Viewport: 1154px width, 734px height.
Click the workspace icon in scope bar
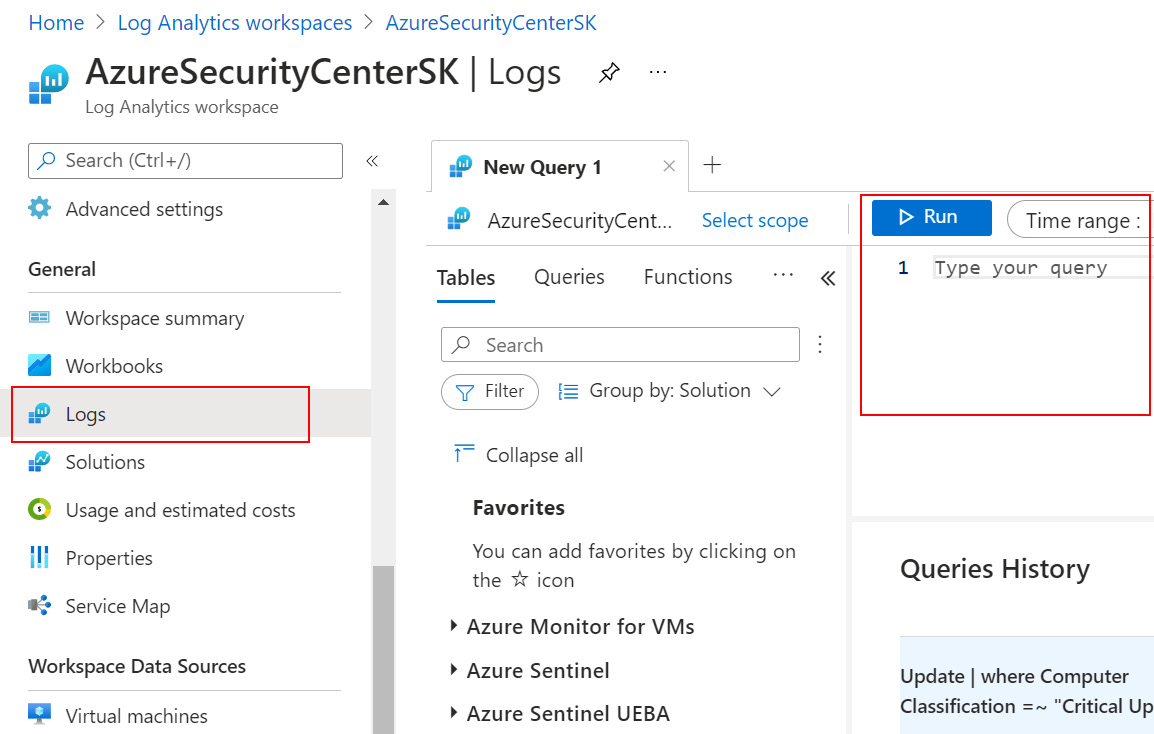coord(459,219)
